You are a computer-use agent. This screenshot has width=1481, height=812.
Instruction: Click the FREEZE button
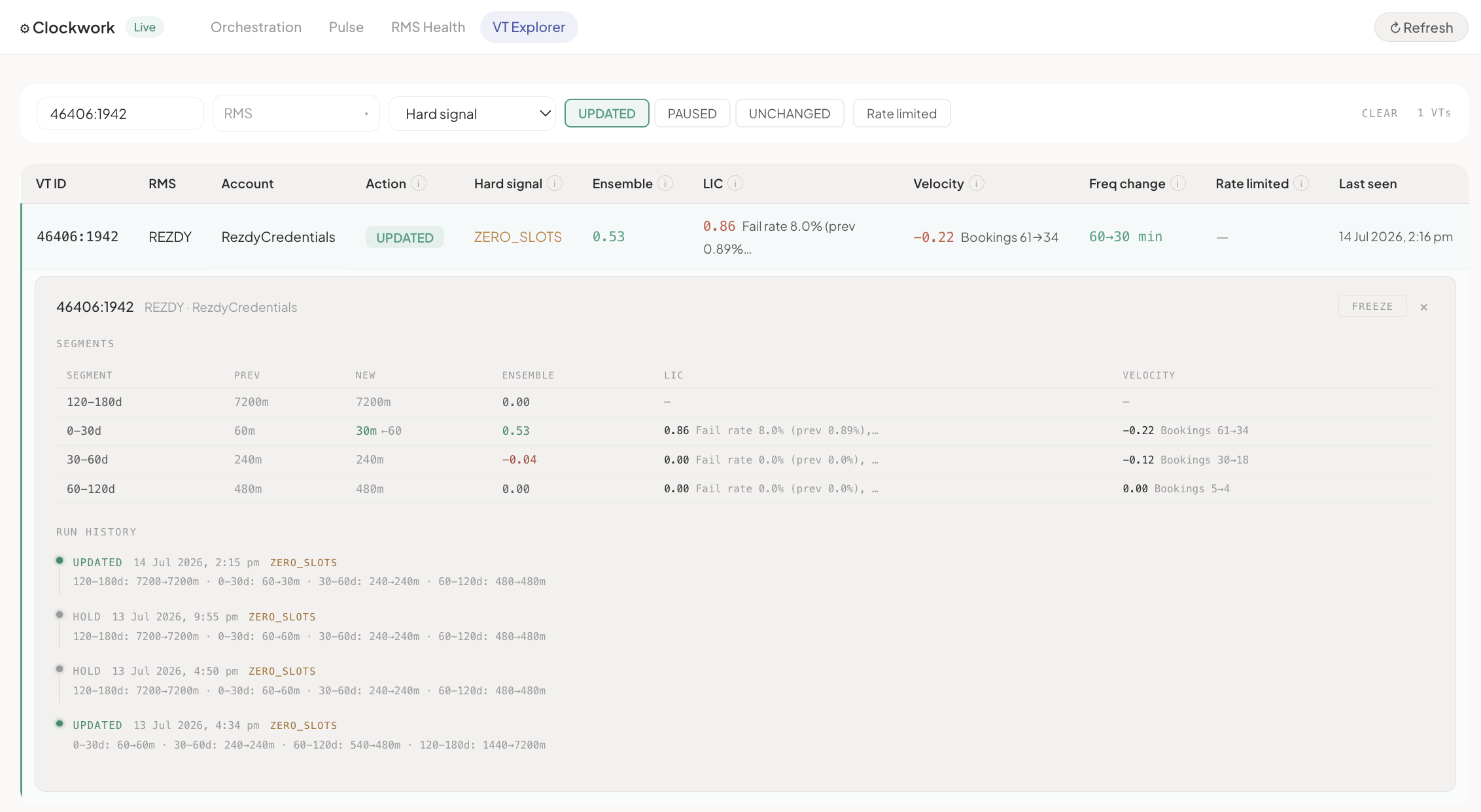[1372, 307]
